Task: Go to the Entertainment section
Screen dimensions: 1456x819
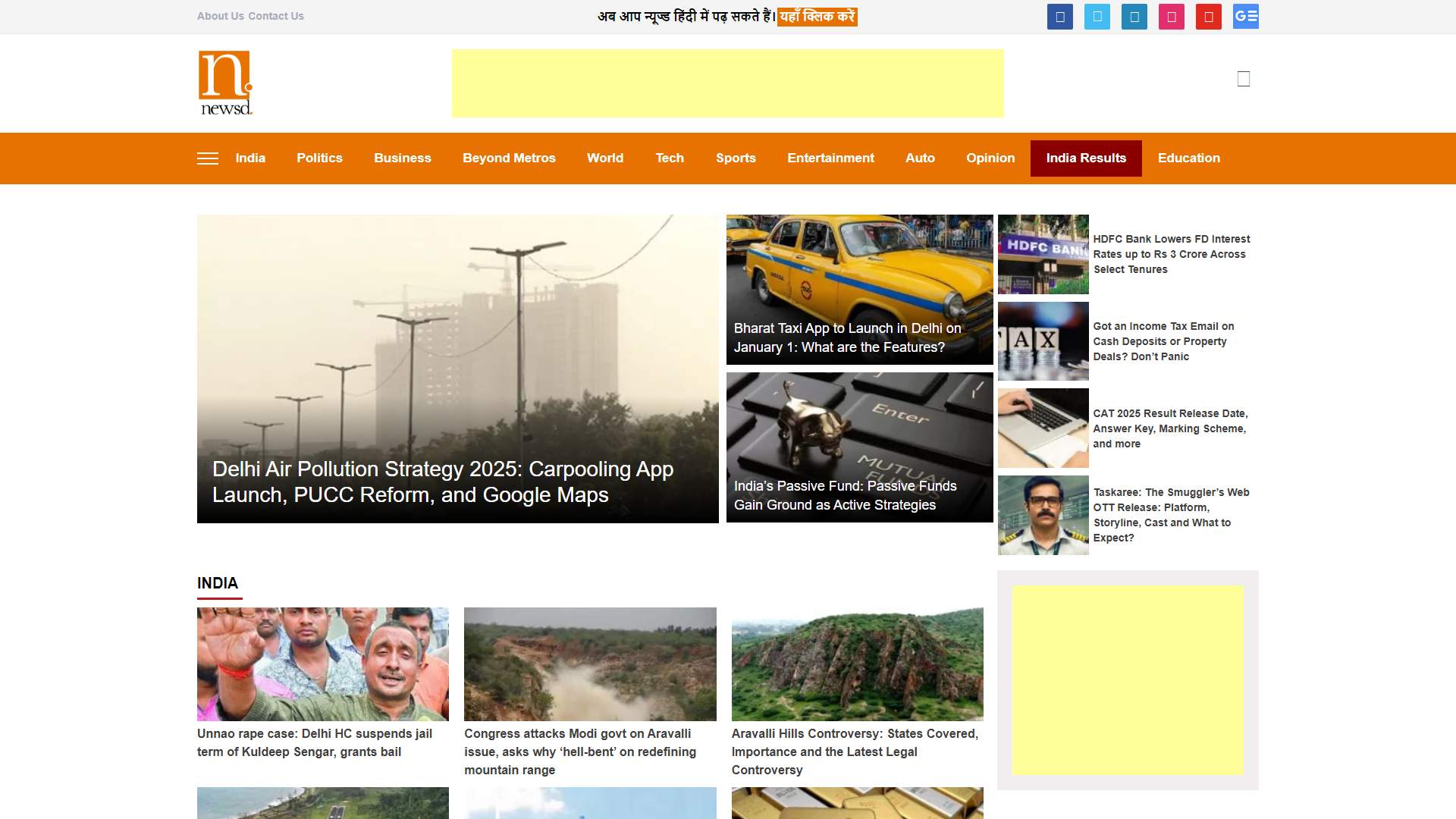Action: pos(830,158)
